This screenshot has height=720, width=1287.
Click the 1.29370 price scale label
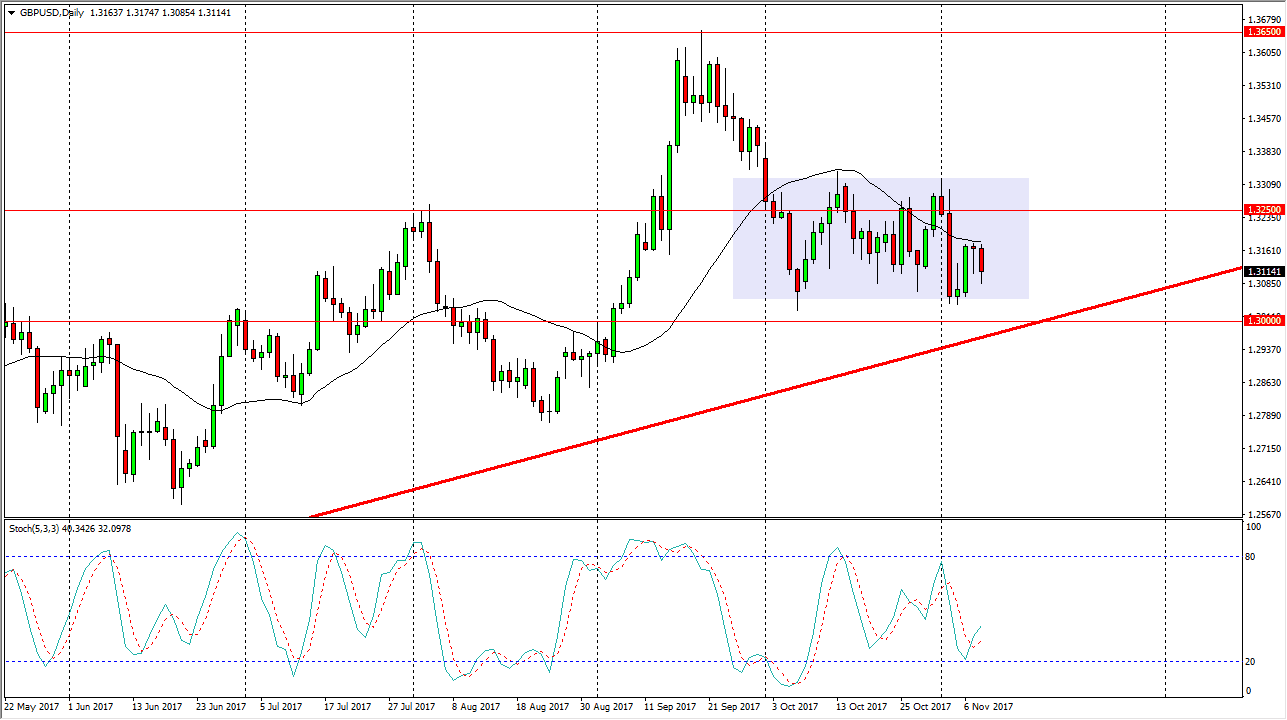click(x=1264, y=349)
